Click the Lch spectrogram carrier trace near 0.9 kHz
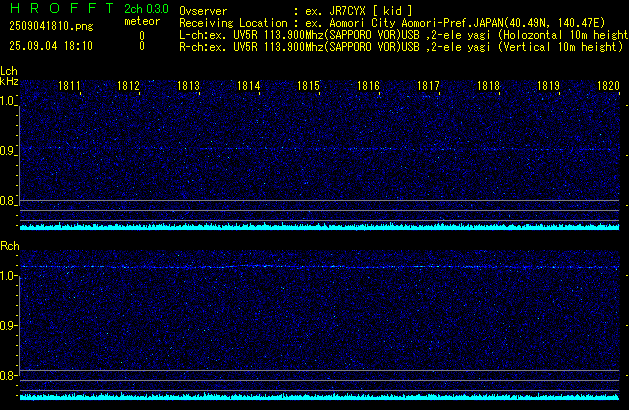629x410 pixels. [319, 149]
